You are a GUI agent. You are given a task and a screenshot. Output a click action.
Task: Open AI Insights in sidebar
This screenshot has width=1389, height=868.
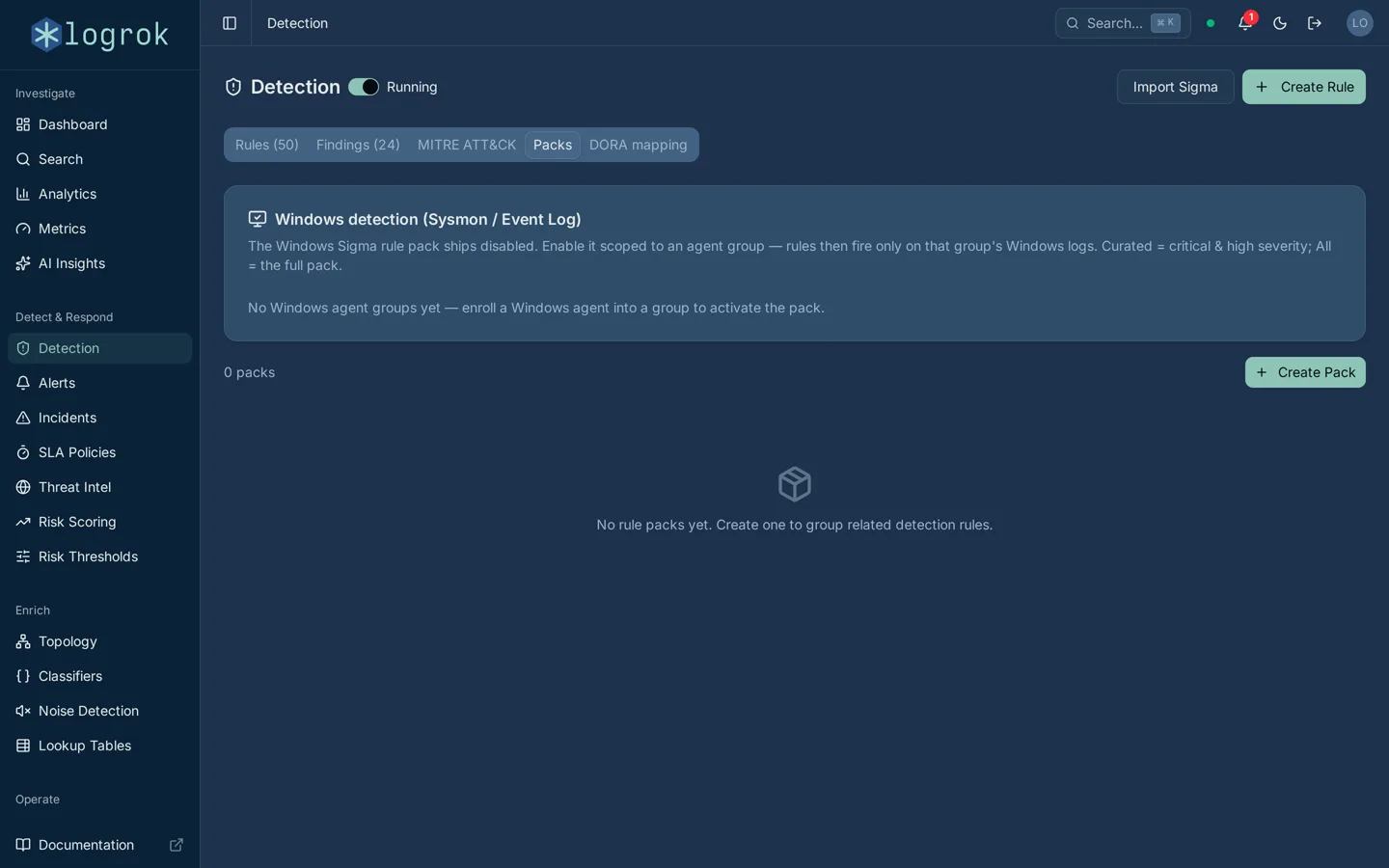click(99, 263)
